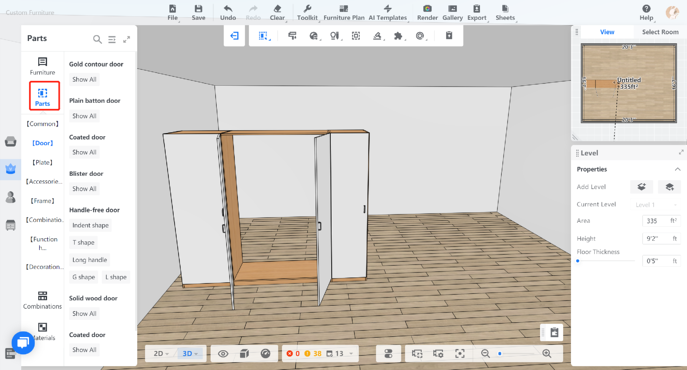The image size is (687, 370).
Task: Choose L shape handle-free door
Action: tap(116, 277)
